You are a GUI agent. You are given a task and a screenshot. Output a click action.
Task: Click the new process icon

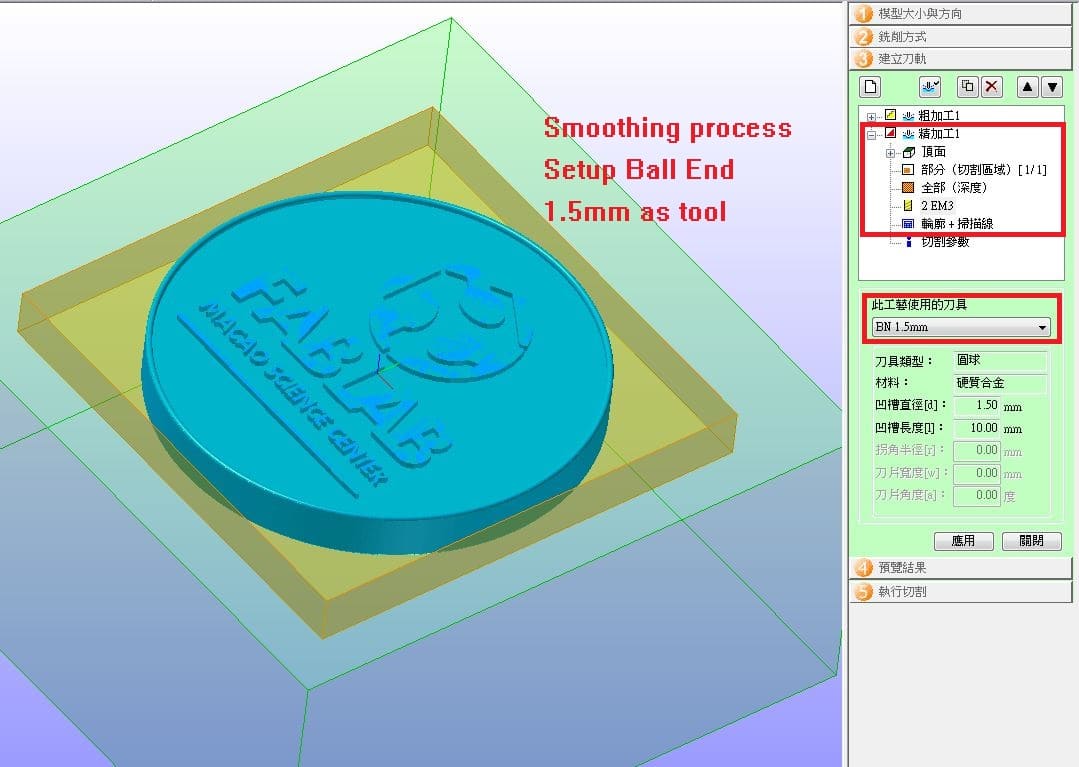pos(871,87)
